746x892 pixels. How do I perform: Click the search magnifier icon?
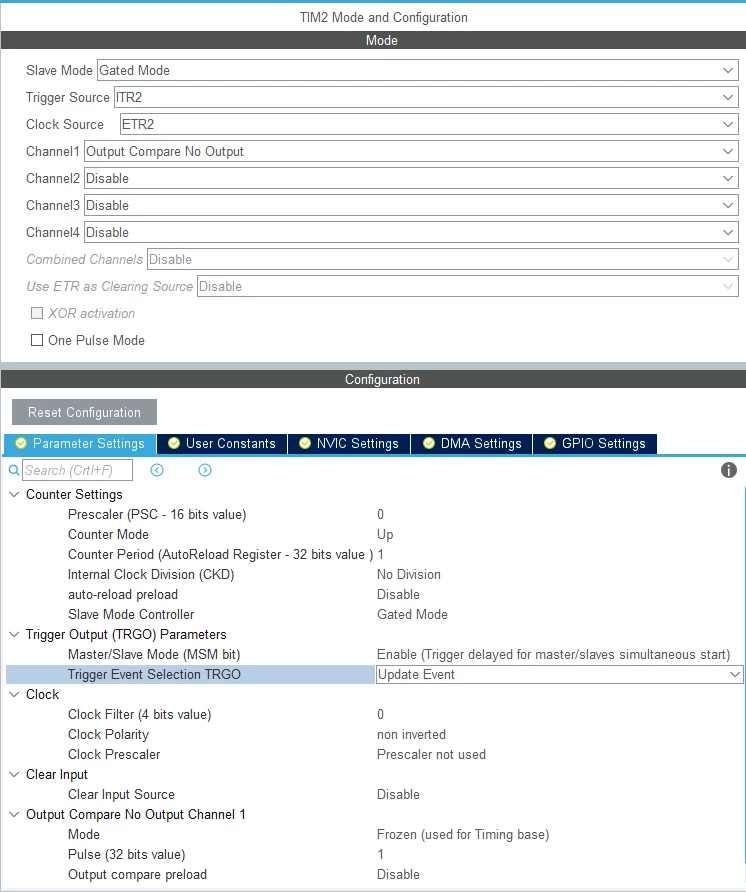[x=14, y=470]
